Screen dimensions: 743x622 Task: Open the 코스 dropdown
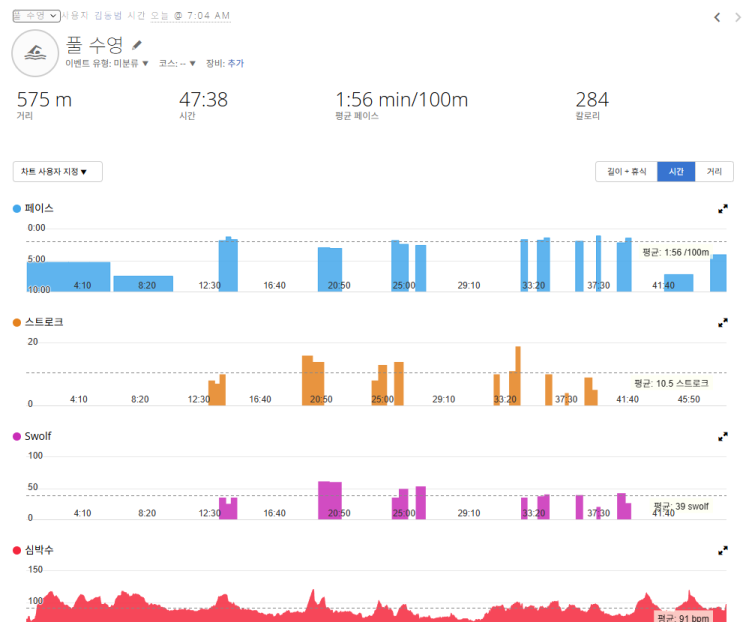177,63
